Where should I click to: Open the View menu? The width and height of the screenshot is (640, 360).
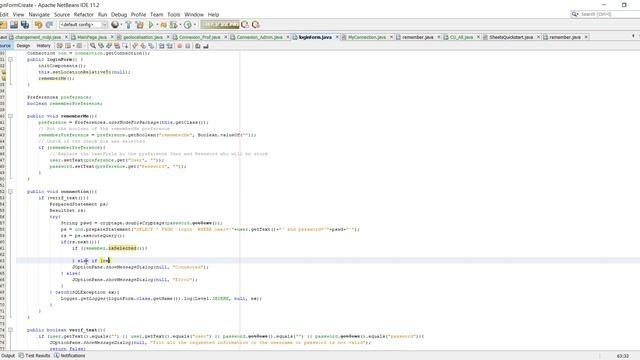click(x=18, y=14)
